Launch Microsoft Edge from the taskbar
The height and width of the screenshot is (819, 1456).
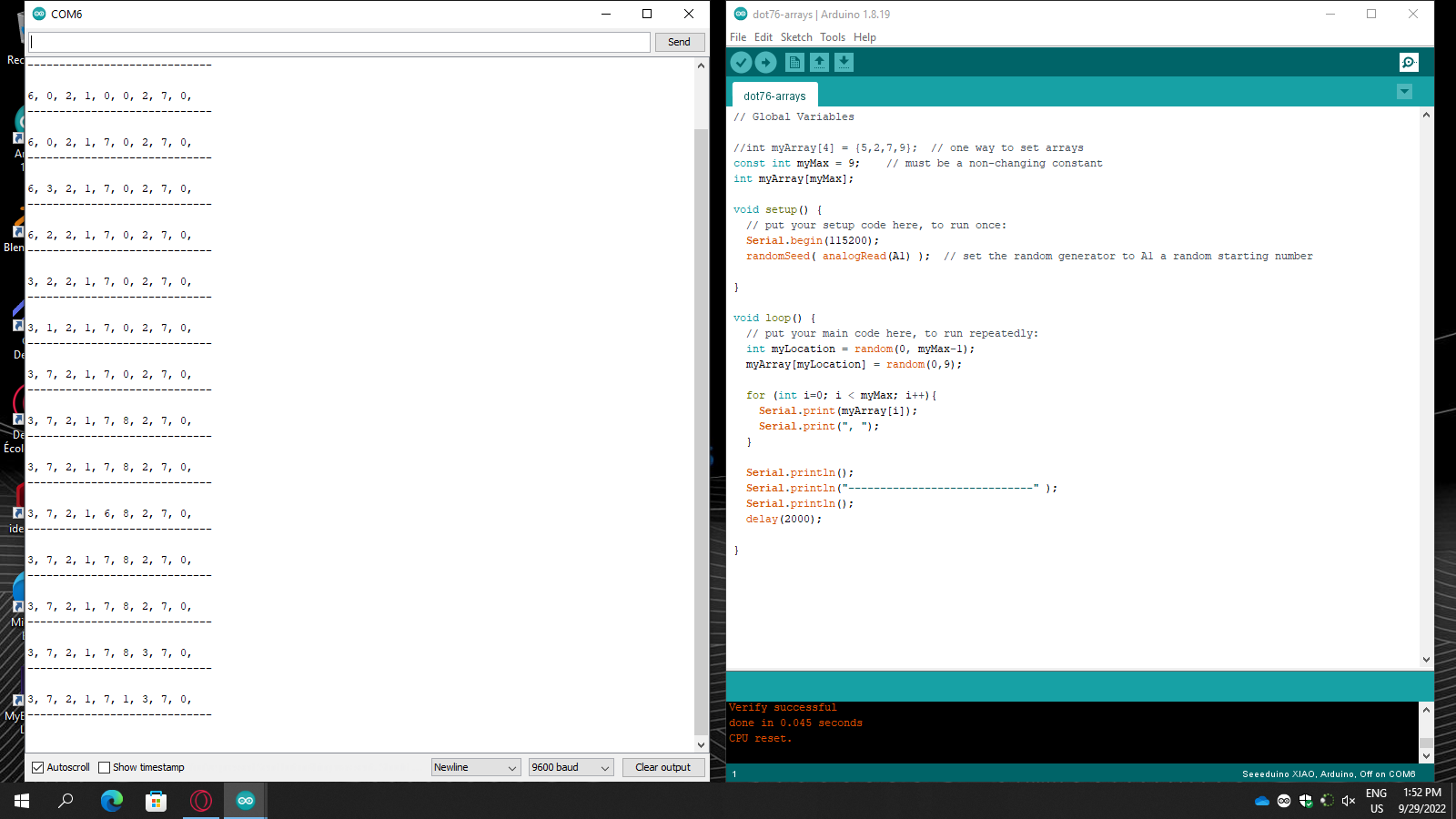111,801
